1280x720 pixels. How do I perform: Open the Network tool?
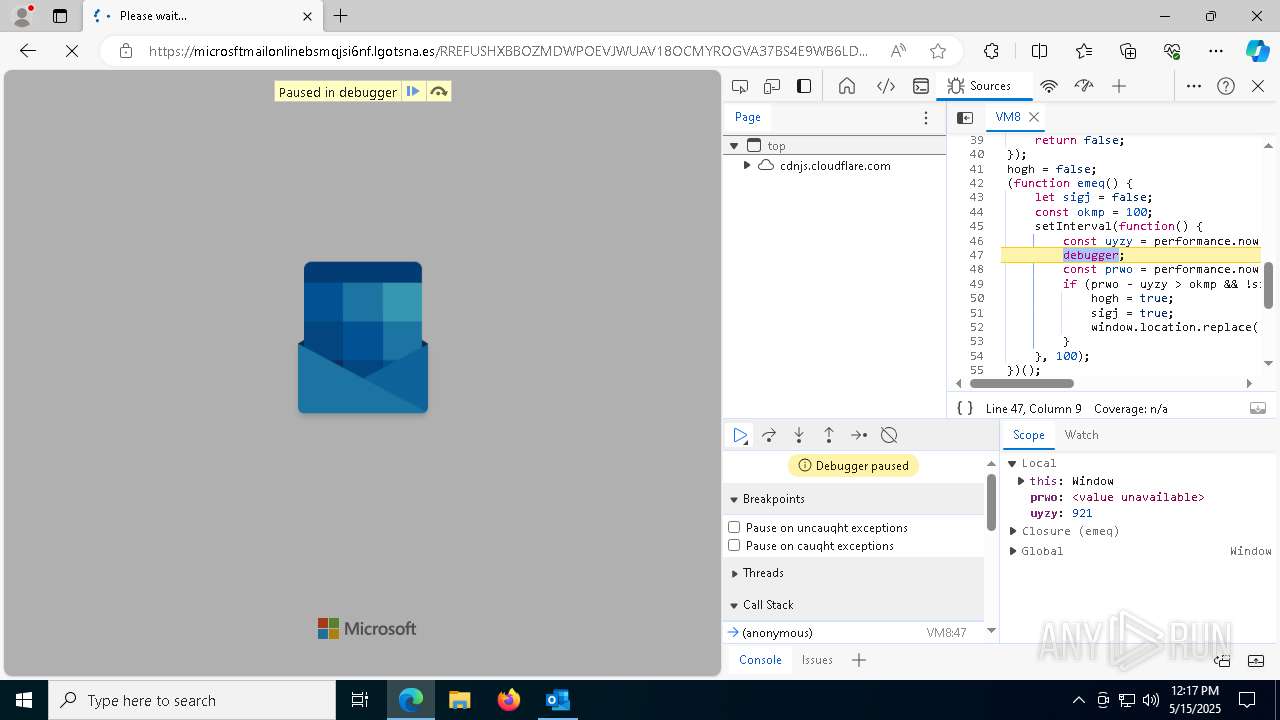(x=1048, y=86)
